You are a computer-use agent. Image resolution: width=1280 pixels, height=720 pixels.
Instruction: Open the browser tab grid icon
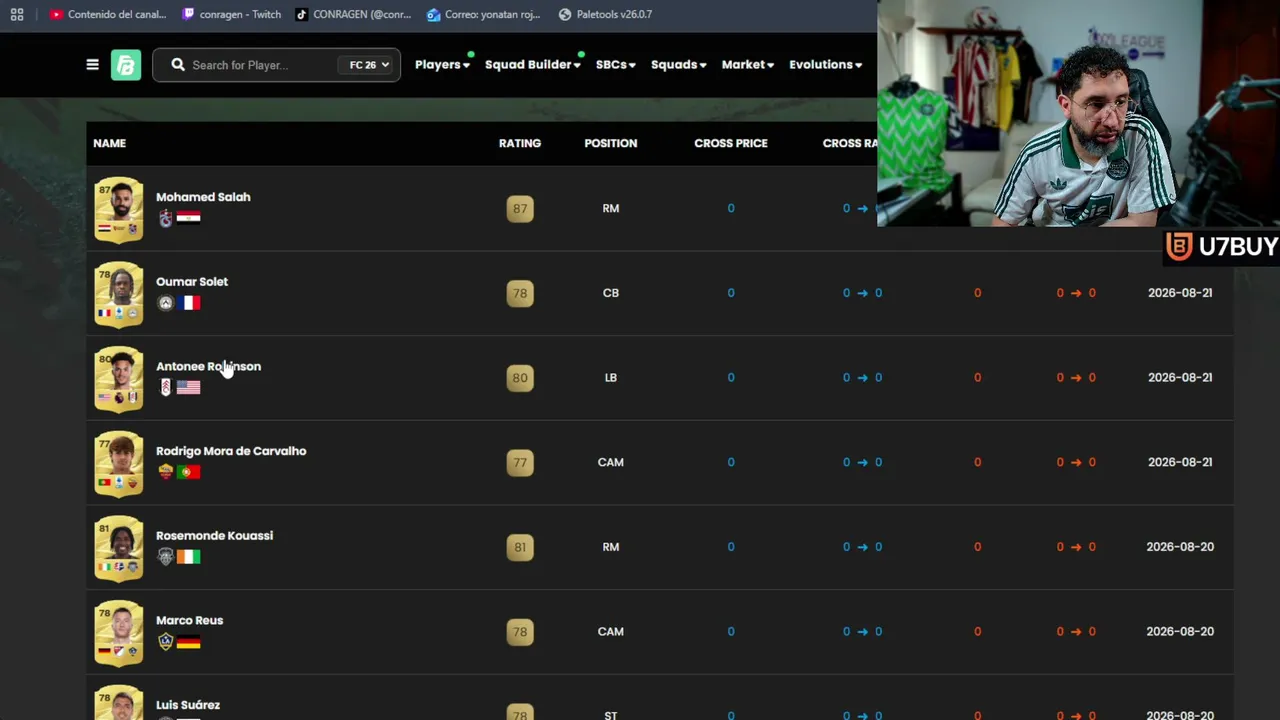[17, 15]
